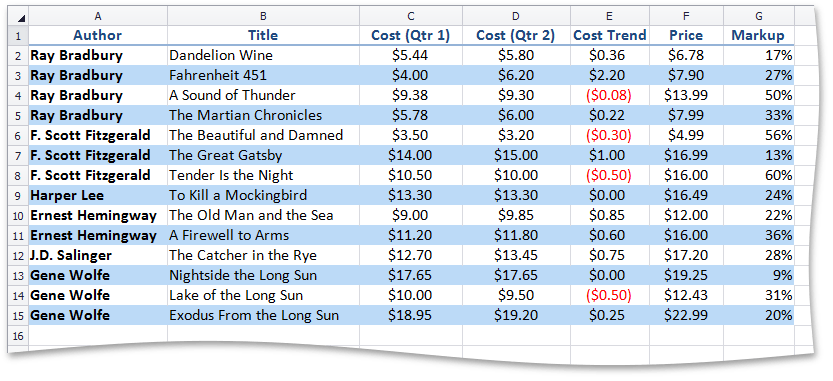
Task: Click the Author header cell
Action: click(x=98, y=36)
